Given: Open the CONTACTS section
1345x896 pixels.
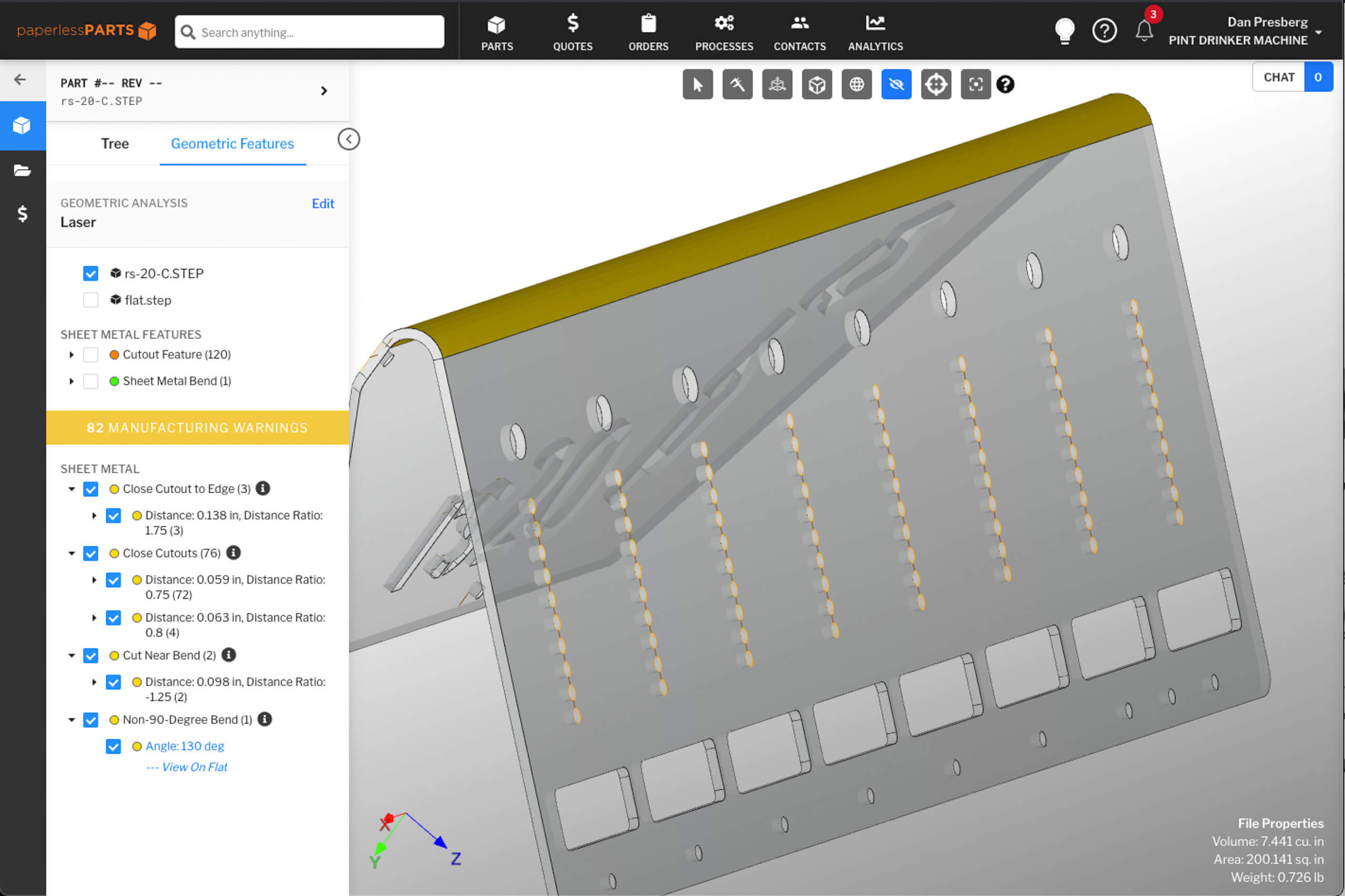Looking at the screenshot, I should pos(799,32).
